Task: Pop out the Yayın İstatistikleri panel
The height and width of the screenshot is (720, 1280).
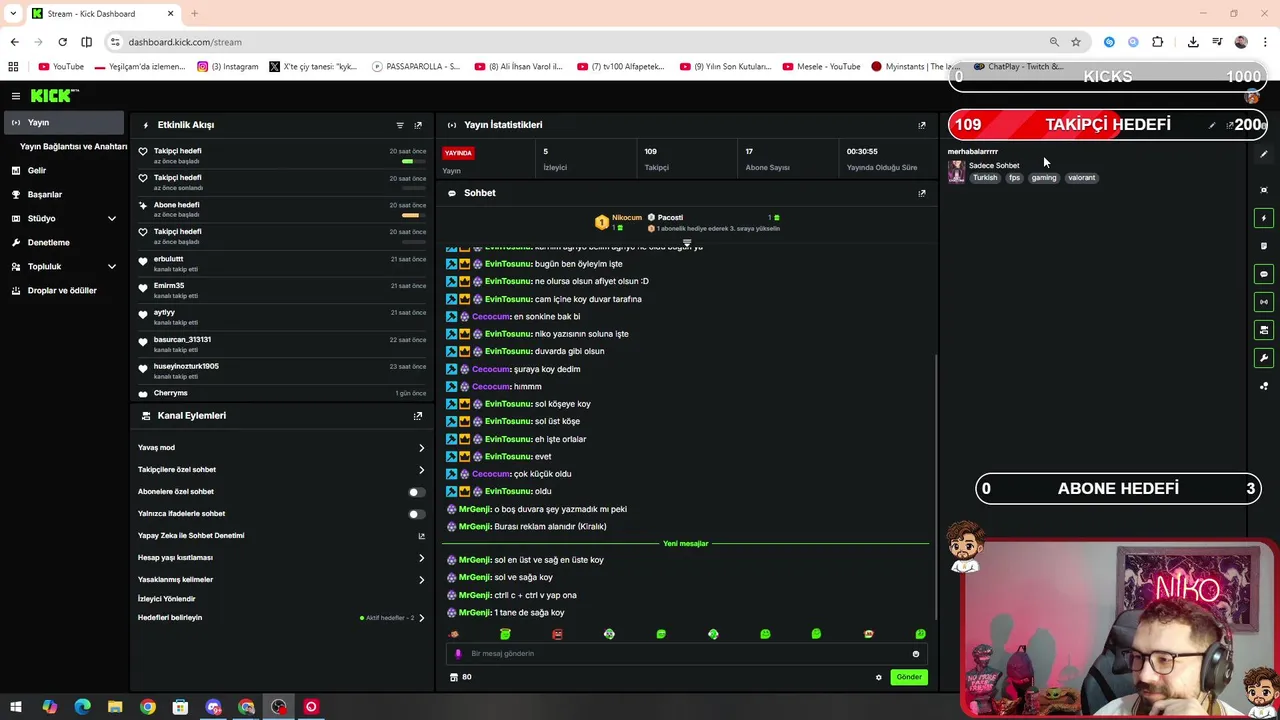Action: pos(922,125)
